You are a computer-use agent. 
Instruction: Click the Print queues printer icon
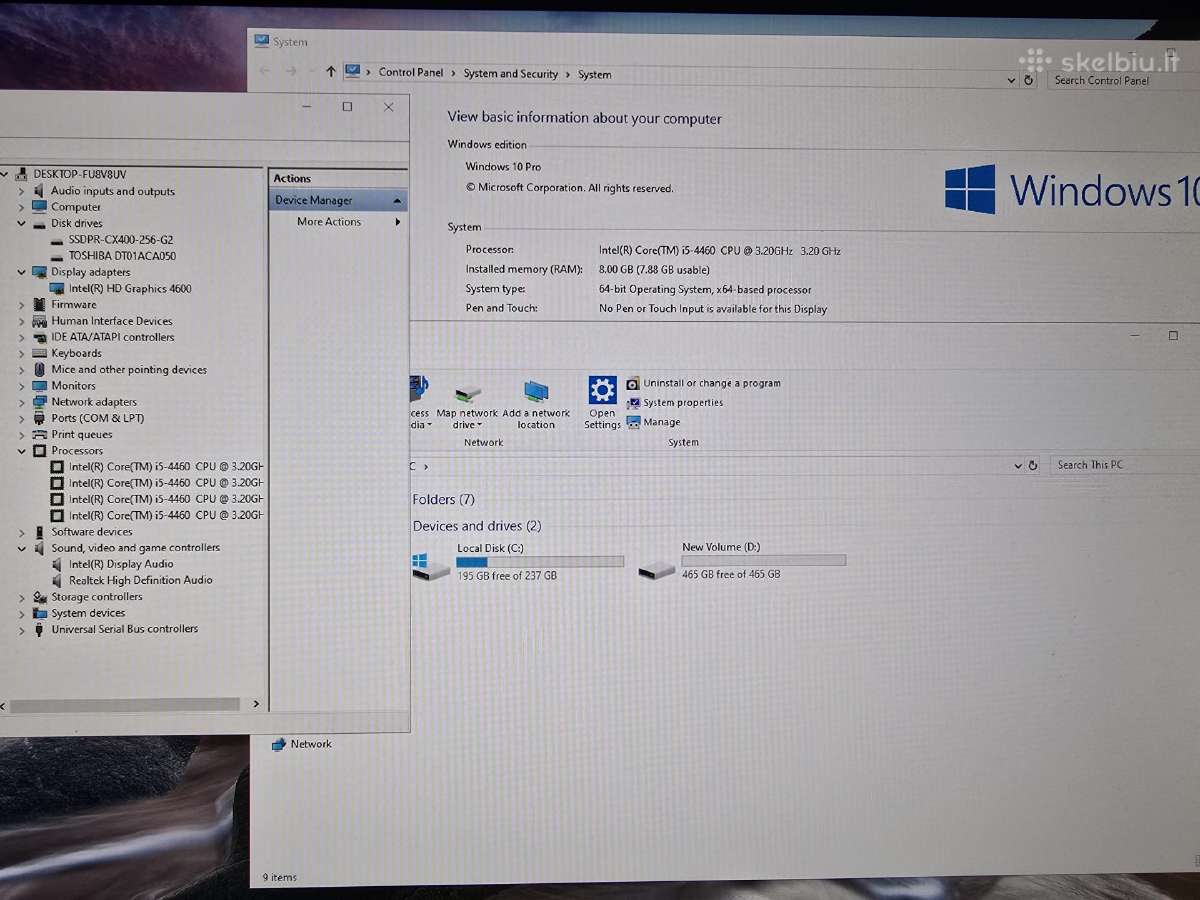point(40,434)
